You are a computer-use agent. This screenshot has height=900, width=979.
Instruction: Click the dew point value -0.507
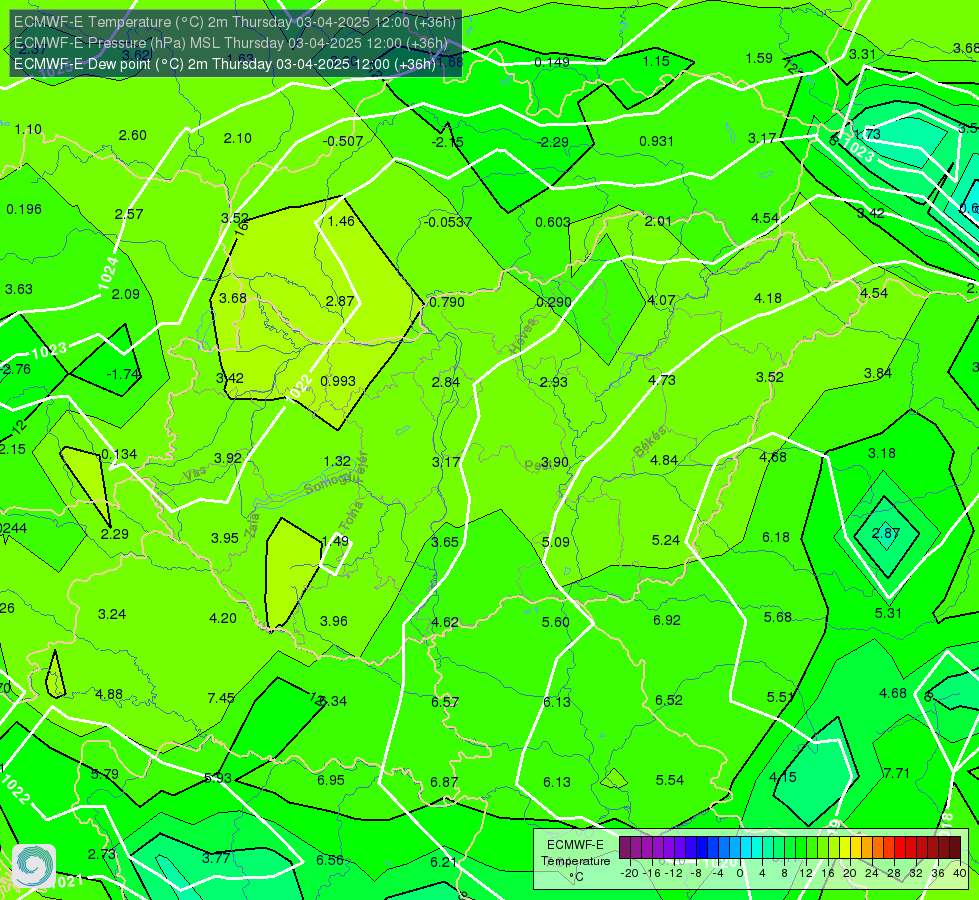click(343, 141)
